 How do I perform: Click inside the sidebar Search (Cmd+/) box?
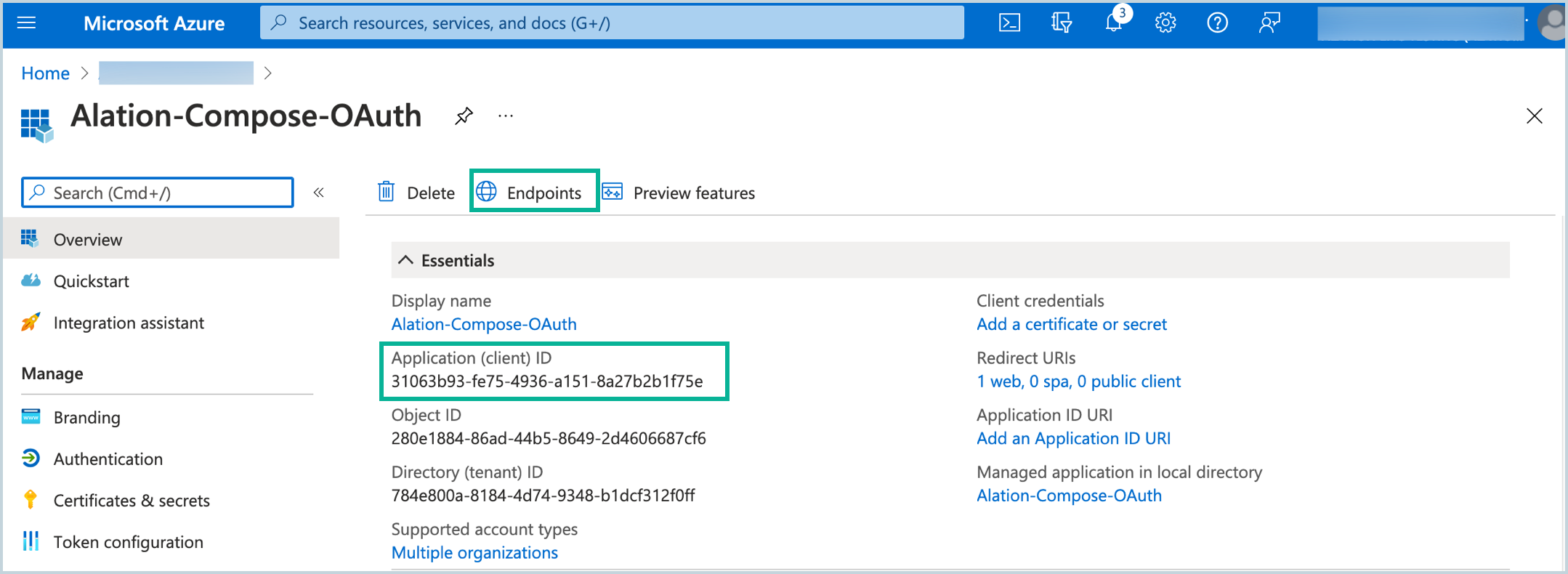click(158, 193)
